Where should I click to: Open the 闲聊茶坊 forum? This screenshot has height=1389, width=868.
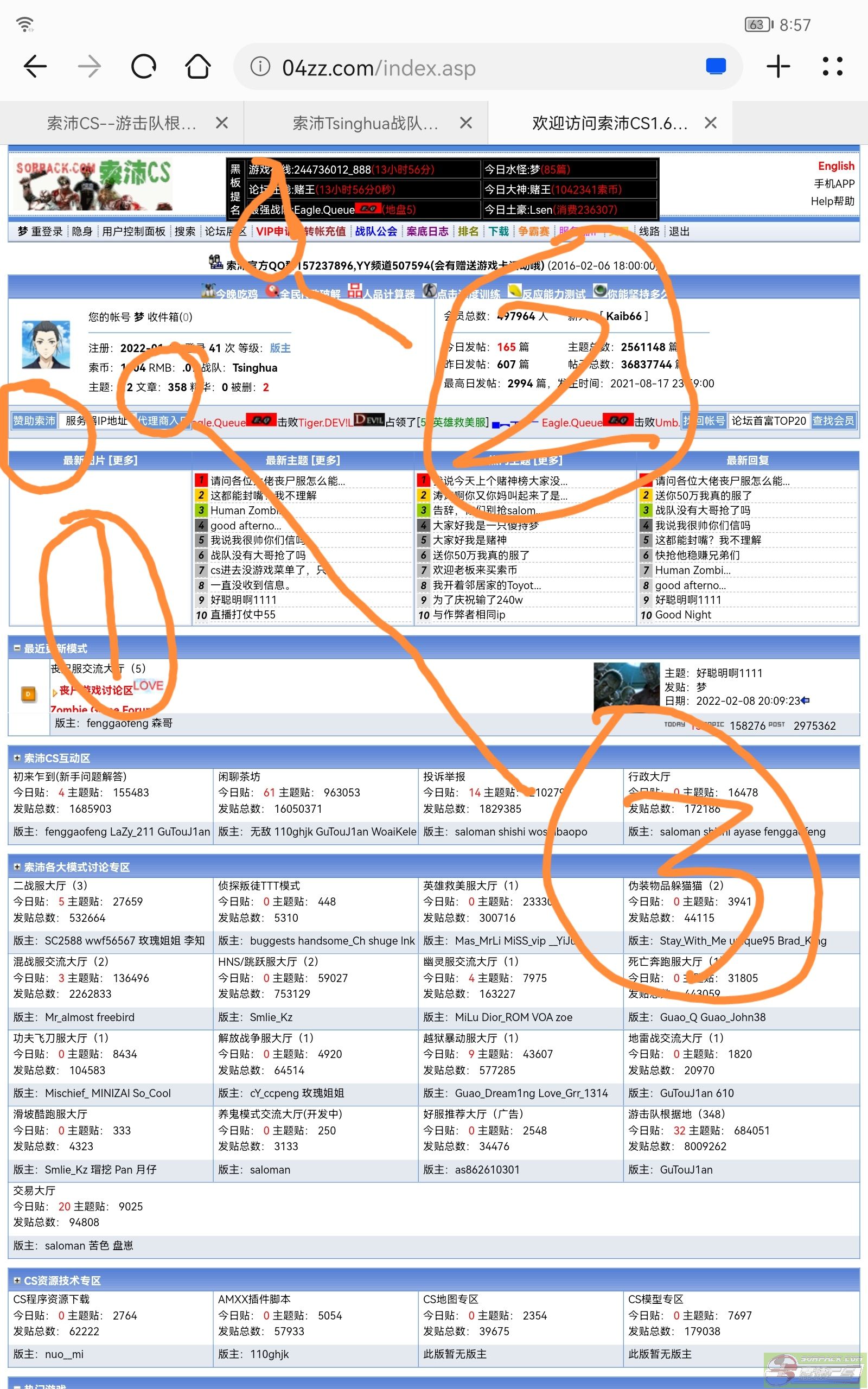[239, 776]
